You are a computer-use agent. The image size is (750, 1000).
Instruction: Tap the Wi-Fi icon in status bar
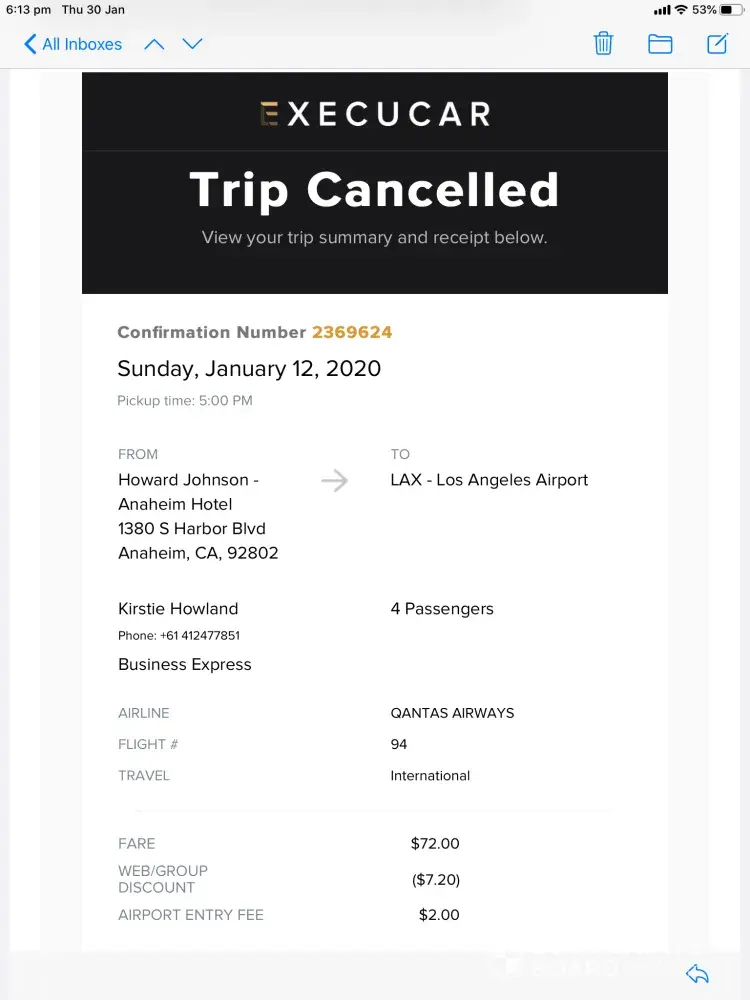[681, 10]
